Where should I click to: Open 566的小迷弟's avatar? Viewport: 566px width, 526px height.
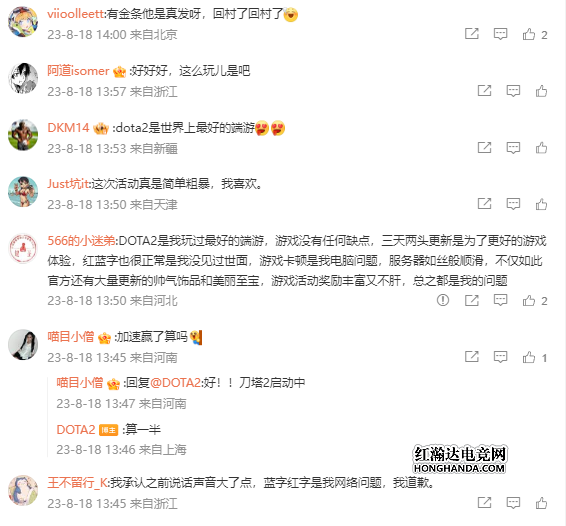(23, 249)
